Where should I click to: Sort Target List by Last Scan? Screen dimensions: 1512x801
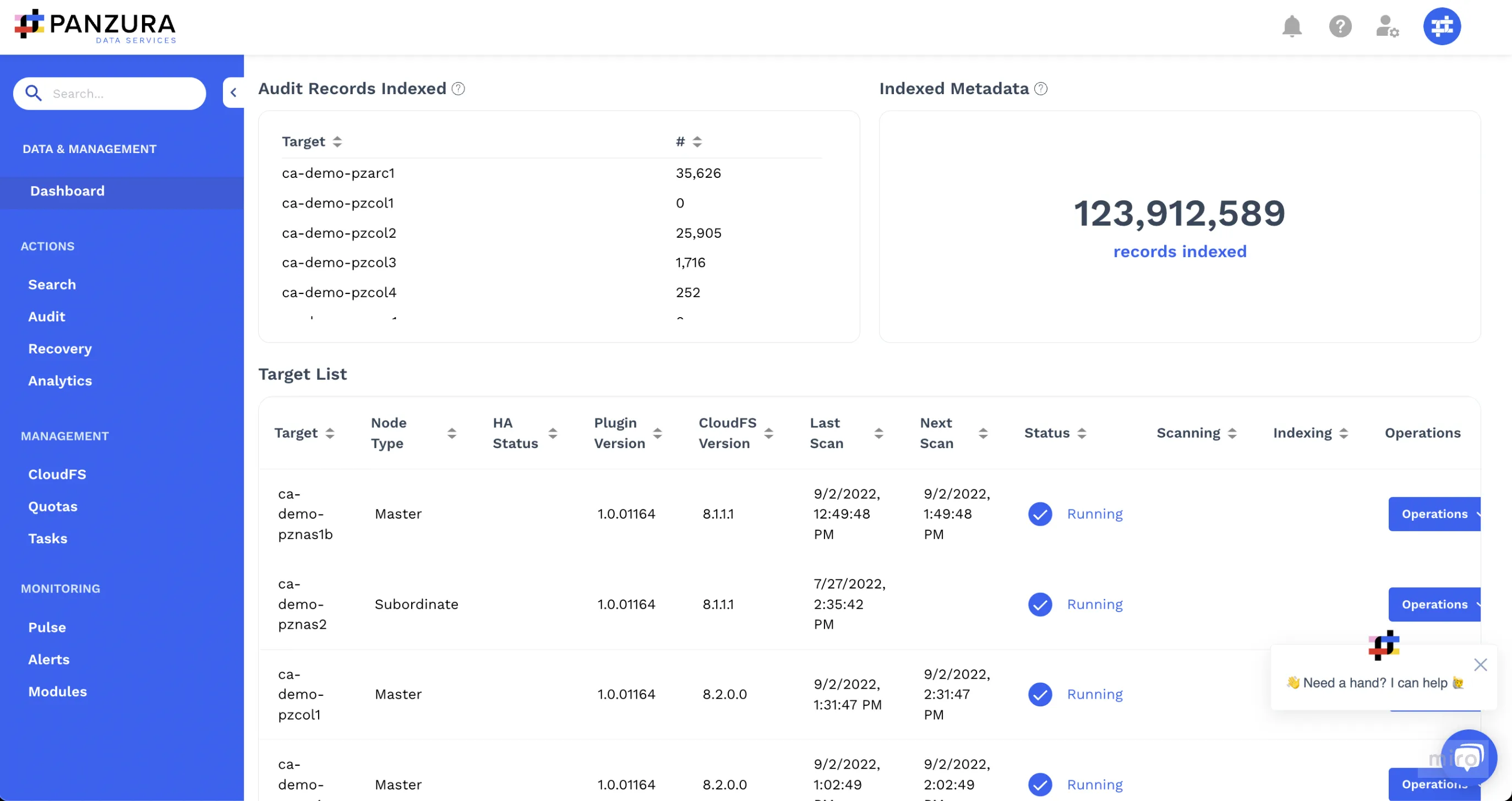(878, 433)
